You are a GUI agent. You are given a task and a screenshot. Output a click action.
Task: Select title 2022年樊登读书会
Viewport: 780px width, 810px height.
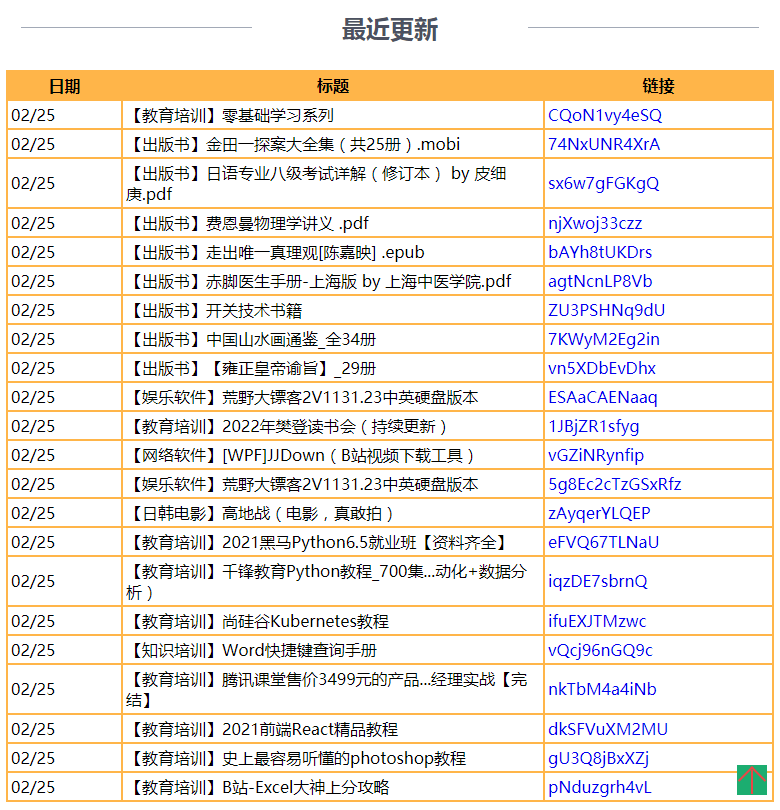click(x=287, y=426)
